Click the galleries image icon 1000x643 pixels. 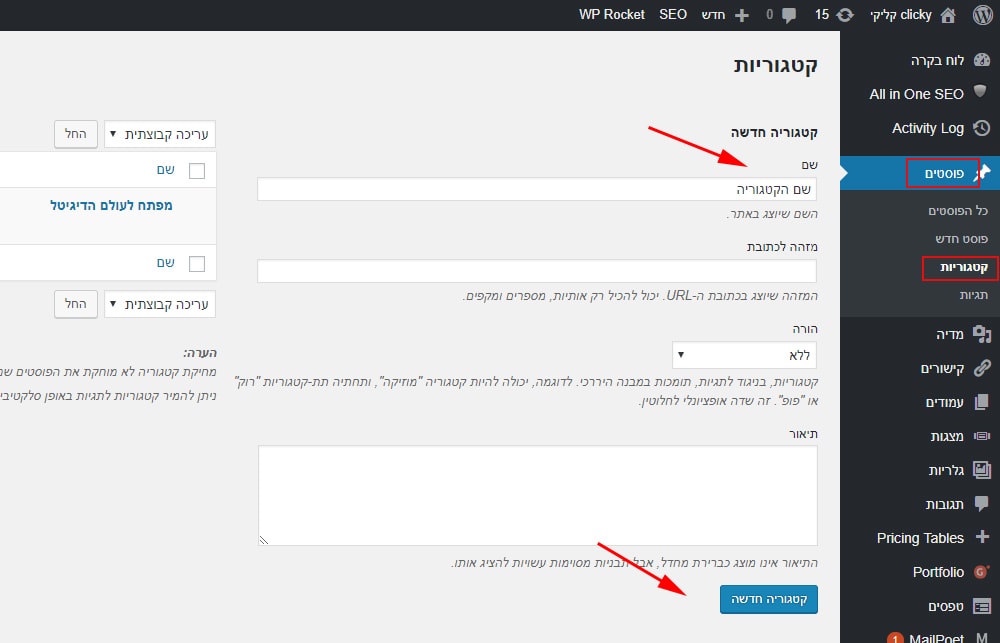coord(982,470)
